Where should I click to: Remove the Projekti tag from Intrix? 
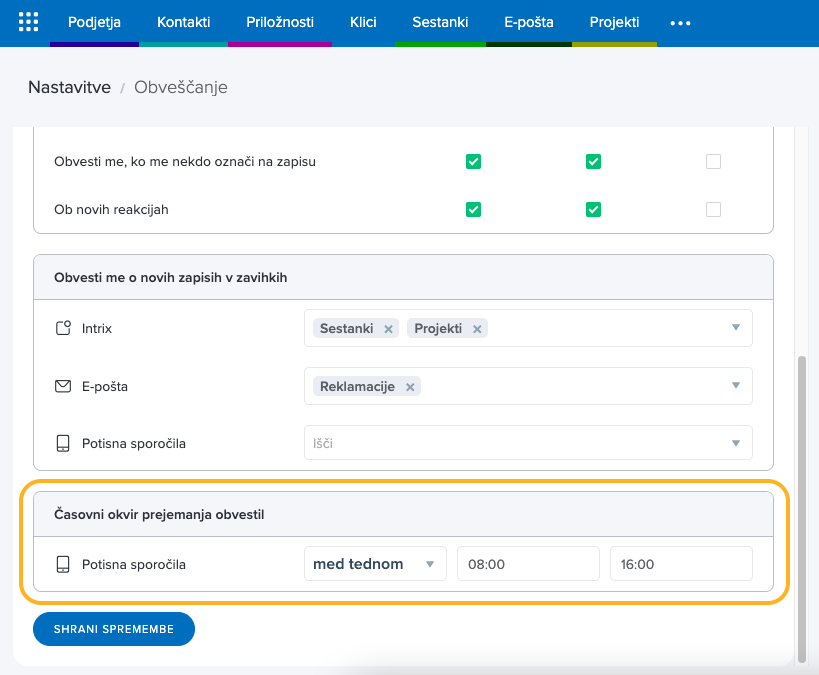pos(477,329)
